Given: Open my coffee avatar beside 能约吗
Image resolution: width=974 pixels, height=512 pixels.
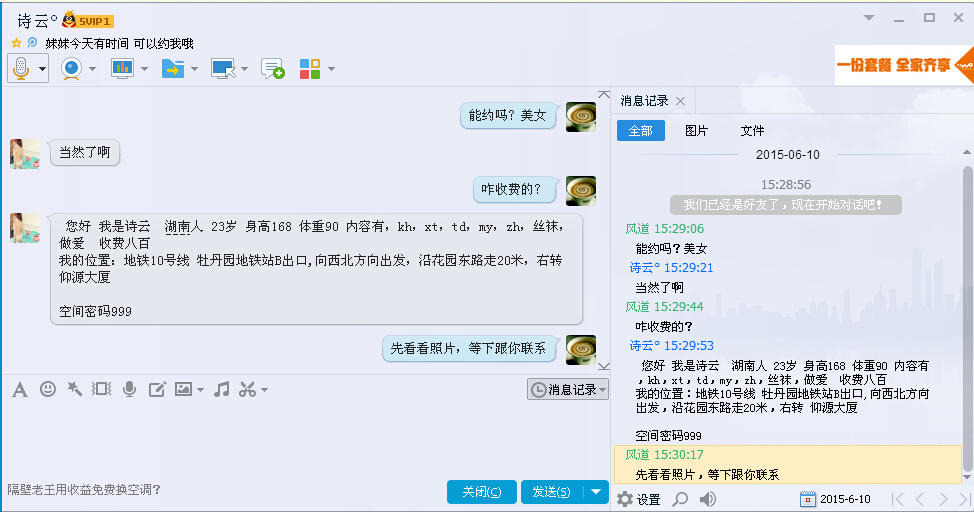Looking at the screenshot, I should coord(581,117).
